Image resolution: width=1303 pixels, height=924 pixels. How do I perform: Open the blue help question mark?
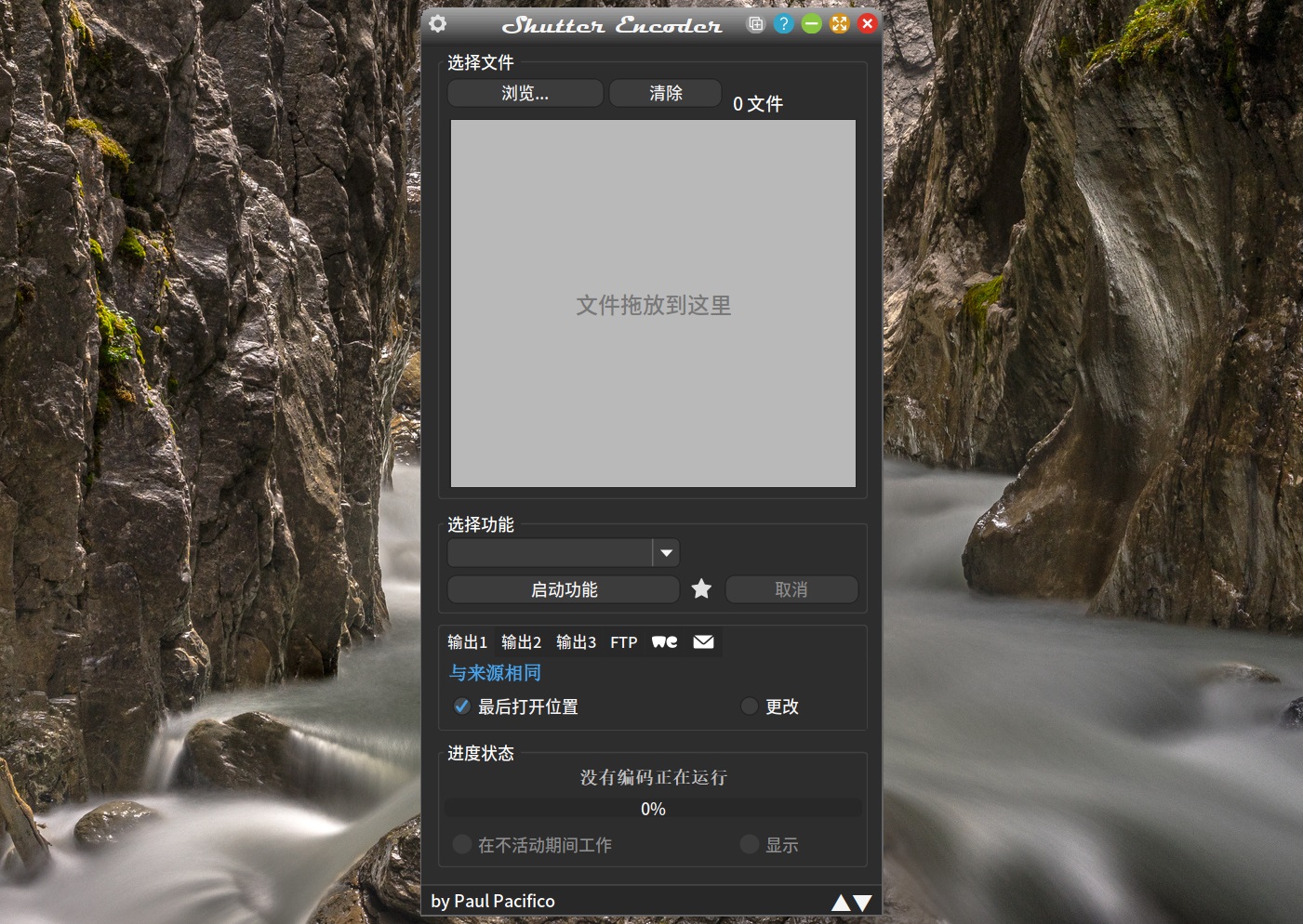click(x=784, y=24)
